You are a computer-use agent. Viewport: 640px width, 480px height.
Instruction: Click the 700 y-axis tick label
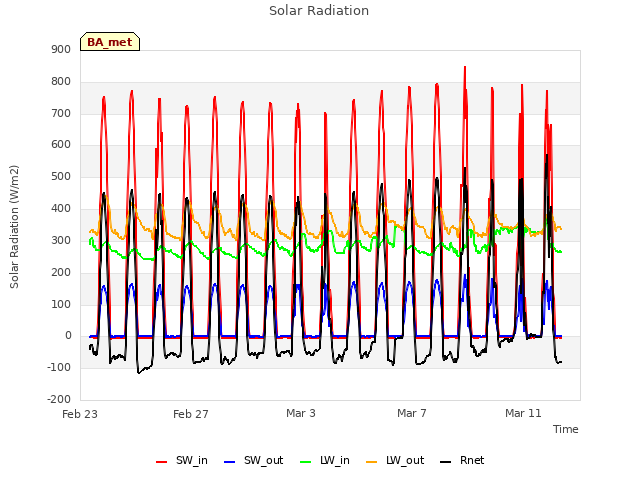61,113
